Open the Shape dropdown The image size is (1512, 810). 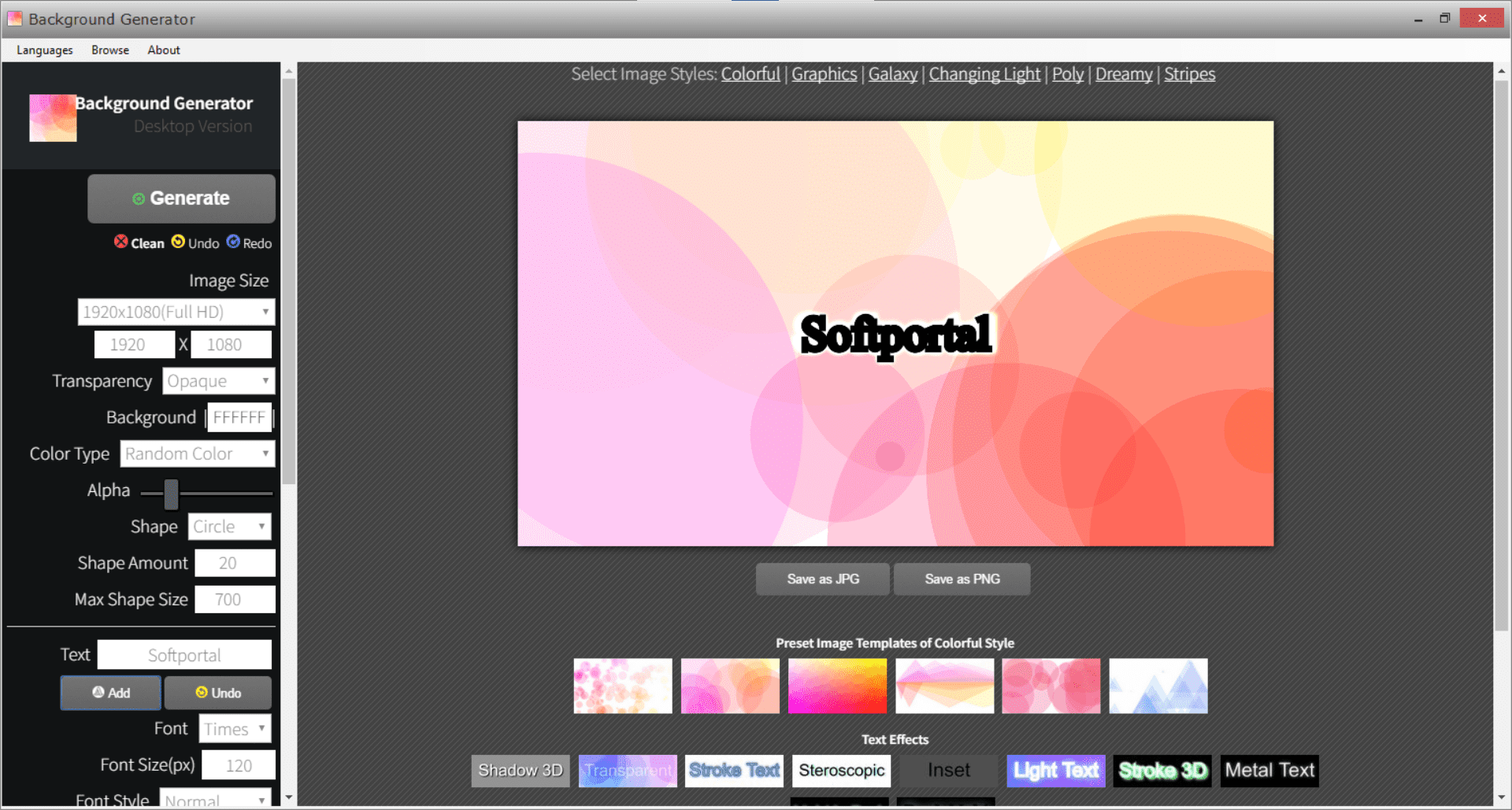click(x=230, y=527)
